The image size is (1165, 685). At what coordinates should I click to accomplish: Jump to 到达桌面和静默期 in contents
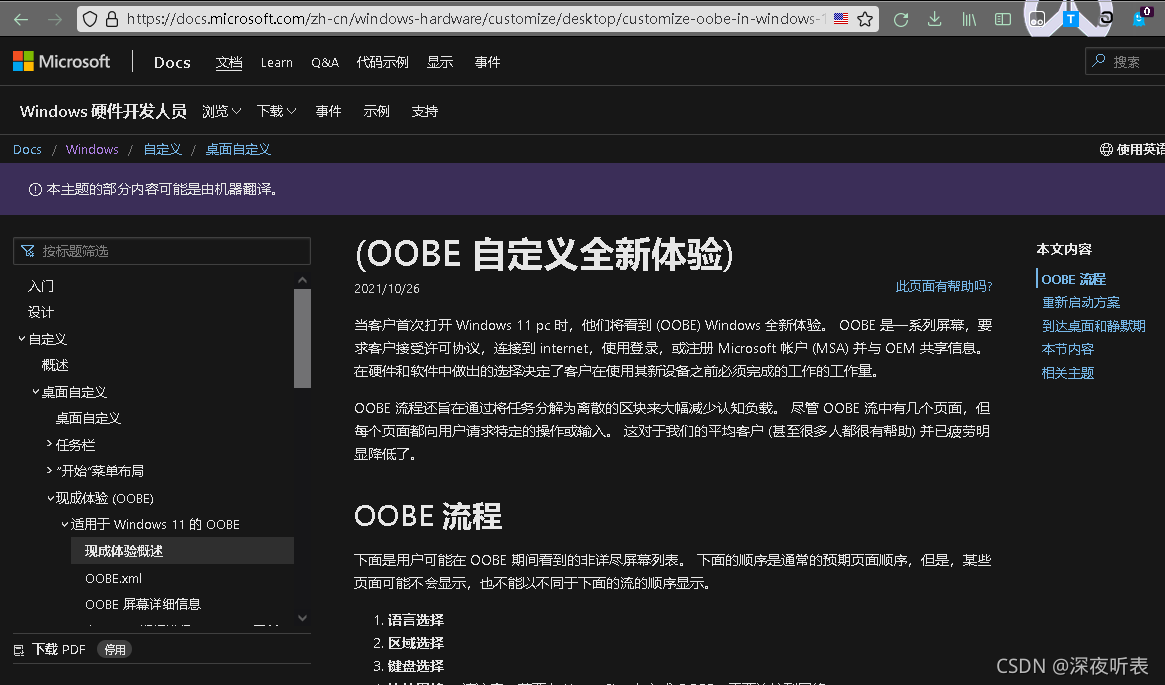1094,326
